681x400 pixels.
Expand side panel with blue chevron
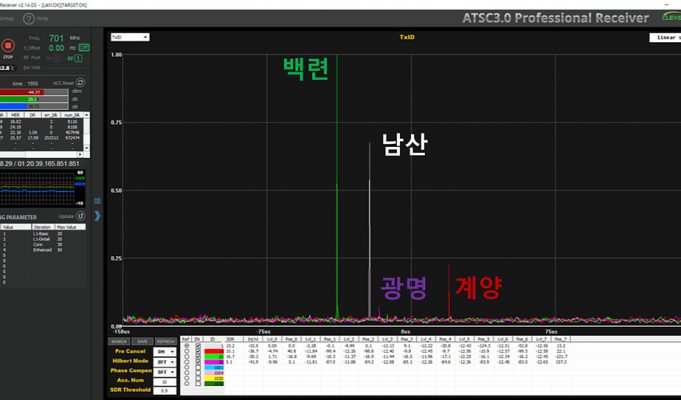pos(97,216)
